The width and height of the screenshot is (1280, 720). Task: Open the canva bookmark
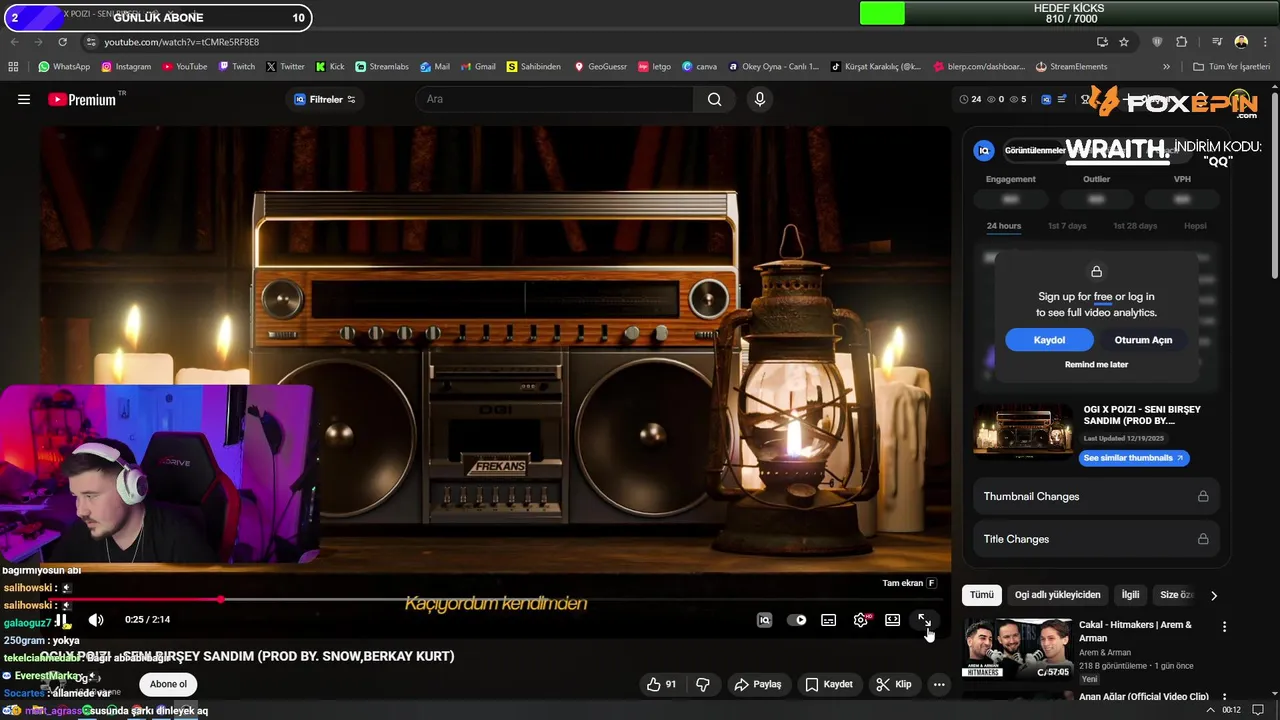(699, 67)
